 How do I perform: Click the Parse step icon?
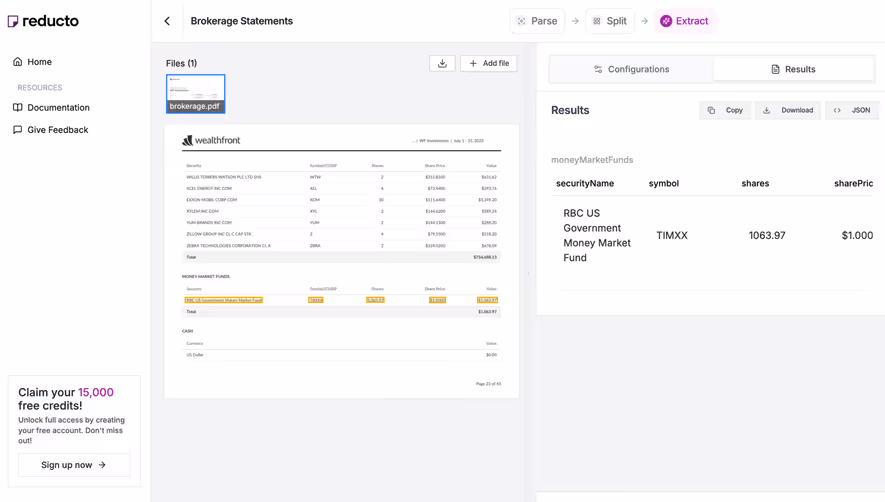[x=522, y=21]
